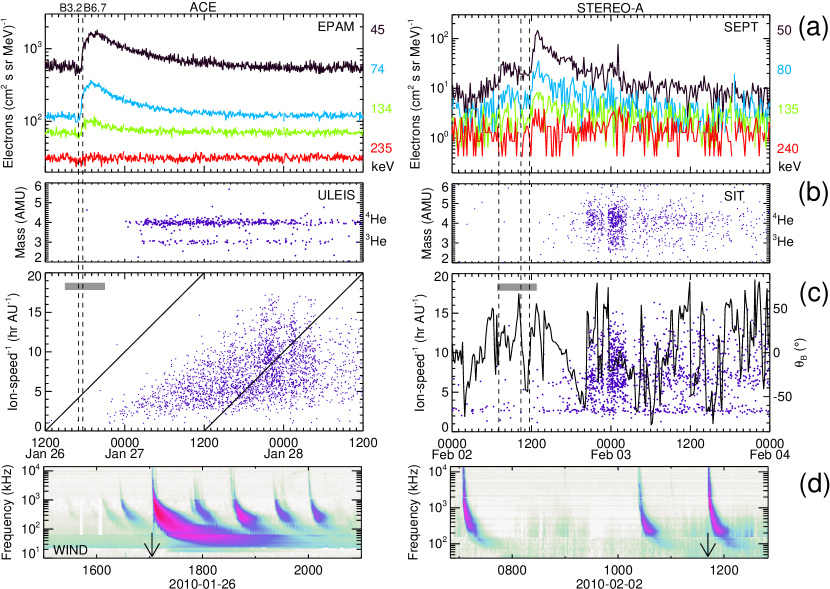The image size is (830, 589).
Task: Click the dark purple 45 channel label
Action: [378, 31]
